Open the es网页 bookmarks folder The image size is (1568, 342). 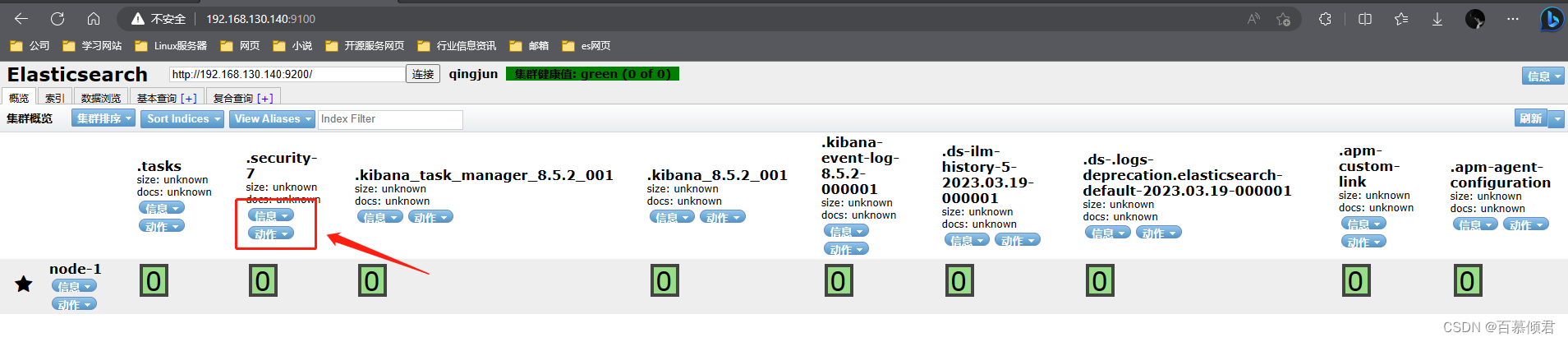point(586,46)
